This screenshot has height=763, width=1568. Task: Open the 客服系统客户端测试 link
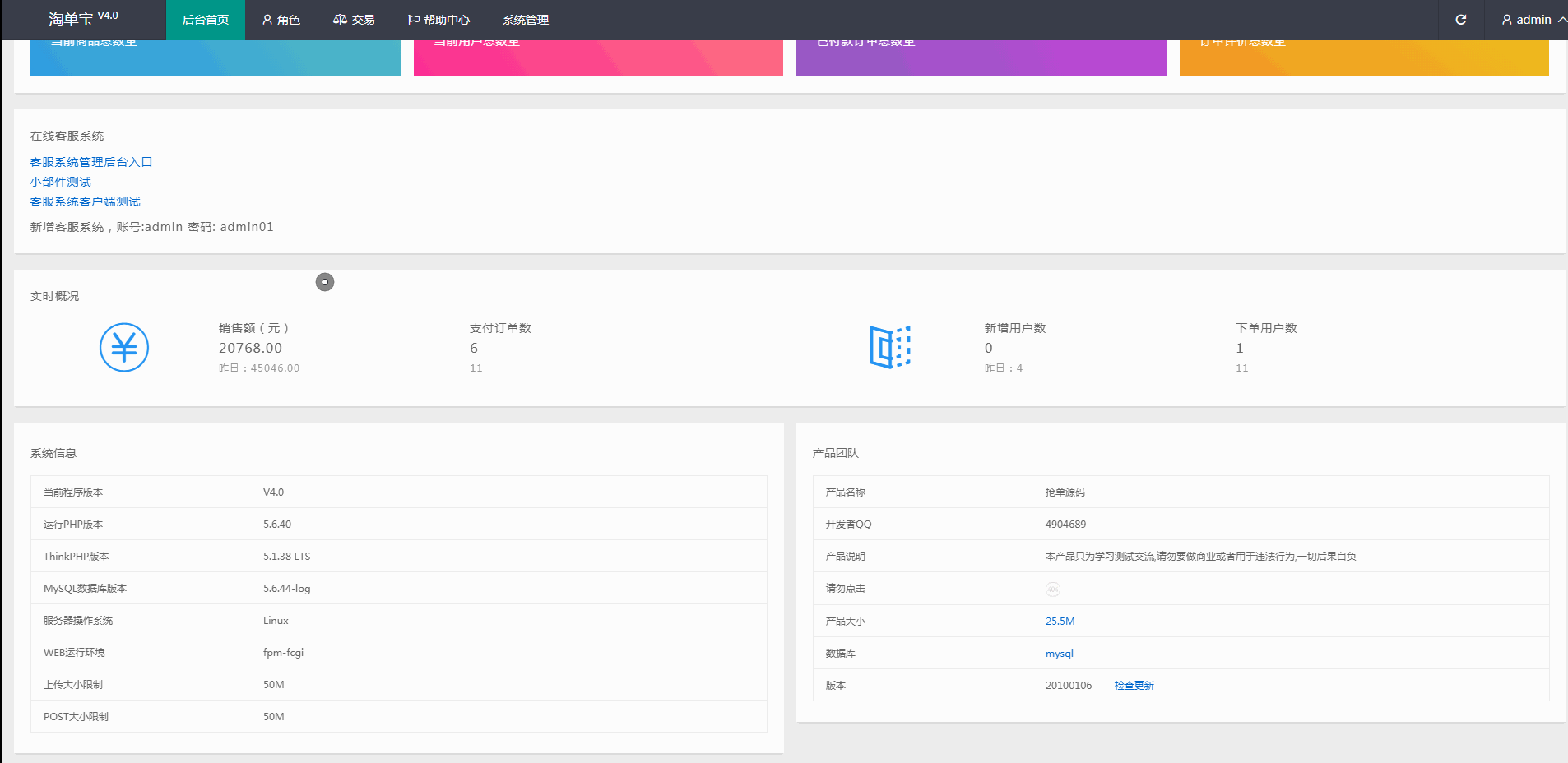(86, 201)
